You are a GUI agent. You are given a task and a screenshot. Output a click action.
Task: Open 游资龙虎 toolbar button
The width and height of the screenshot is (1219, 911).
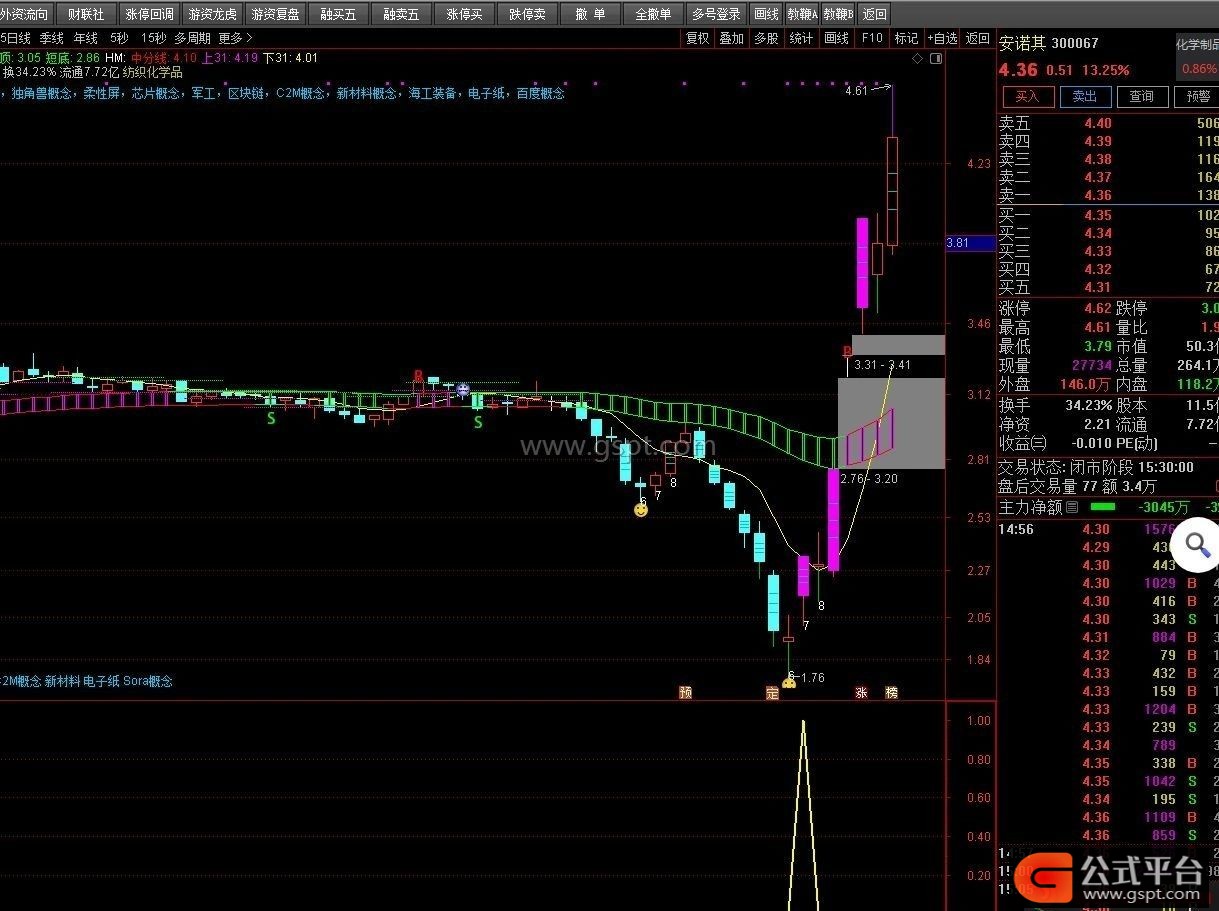(213, 14)
